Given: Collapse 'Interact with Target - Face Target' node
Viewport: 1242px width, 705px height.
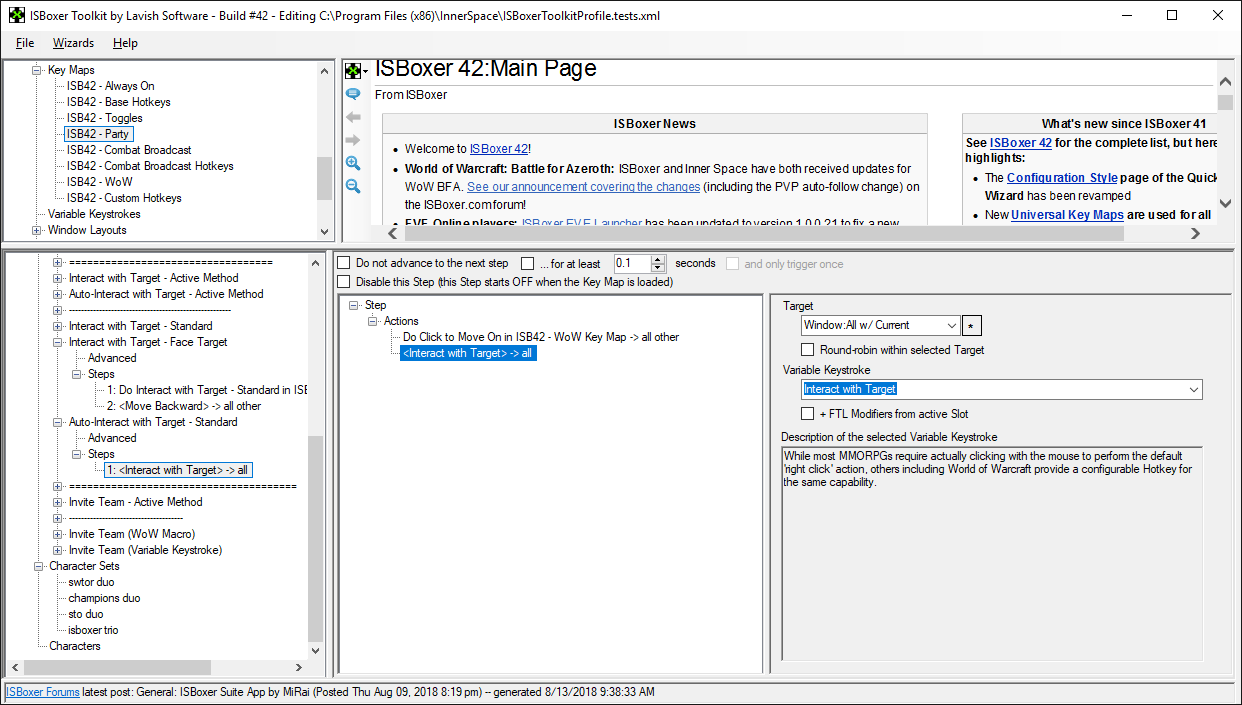Looking at the screenshot, I should click(x=58, y=342).
